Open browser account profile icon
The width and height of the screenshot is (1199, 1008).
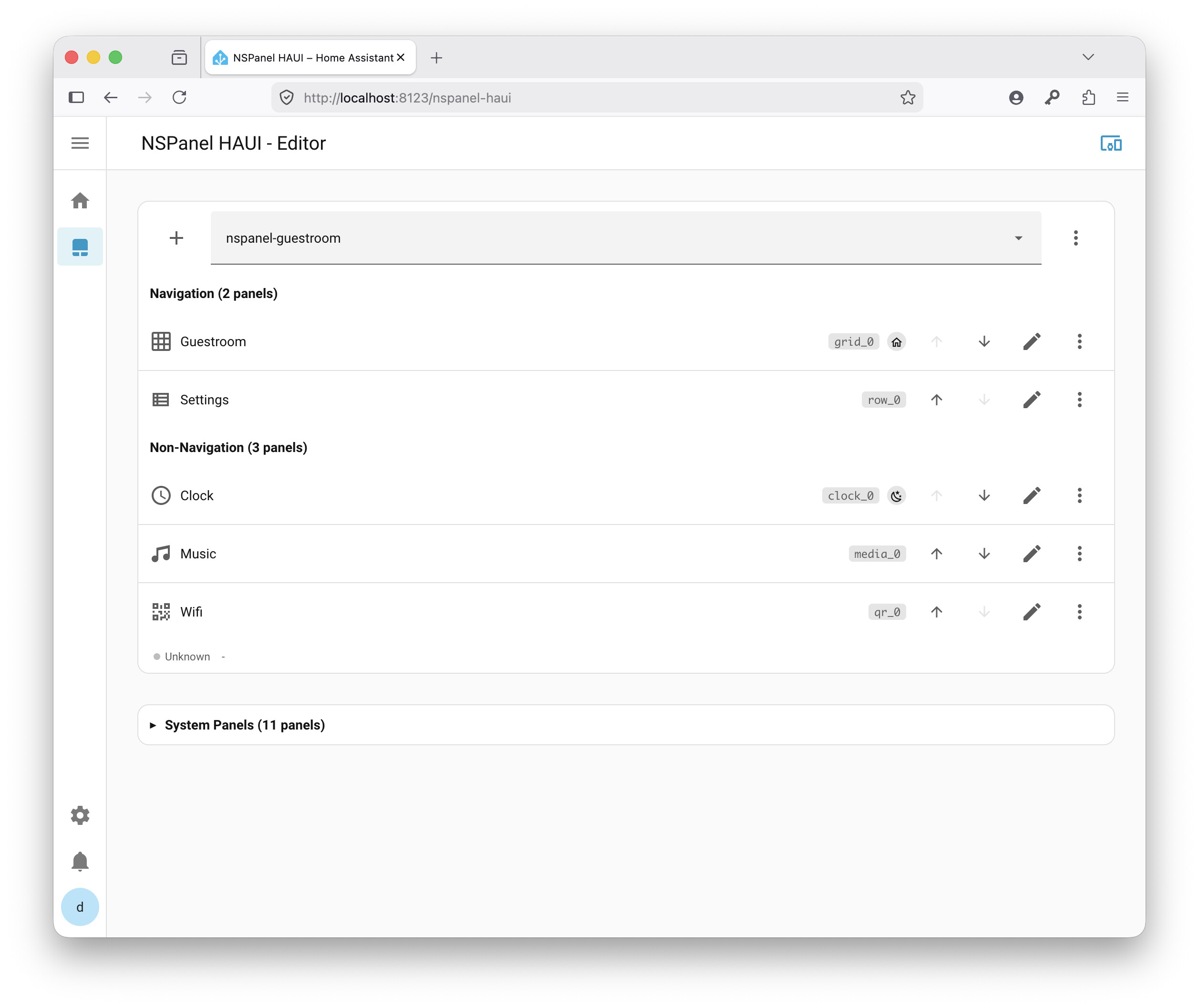click(1015, 98)
